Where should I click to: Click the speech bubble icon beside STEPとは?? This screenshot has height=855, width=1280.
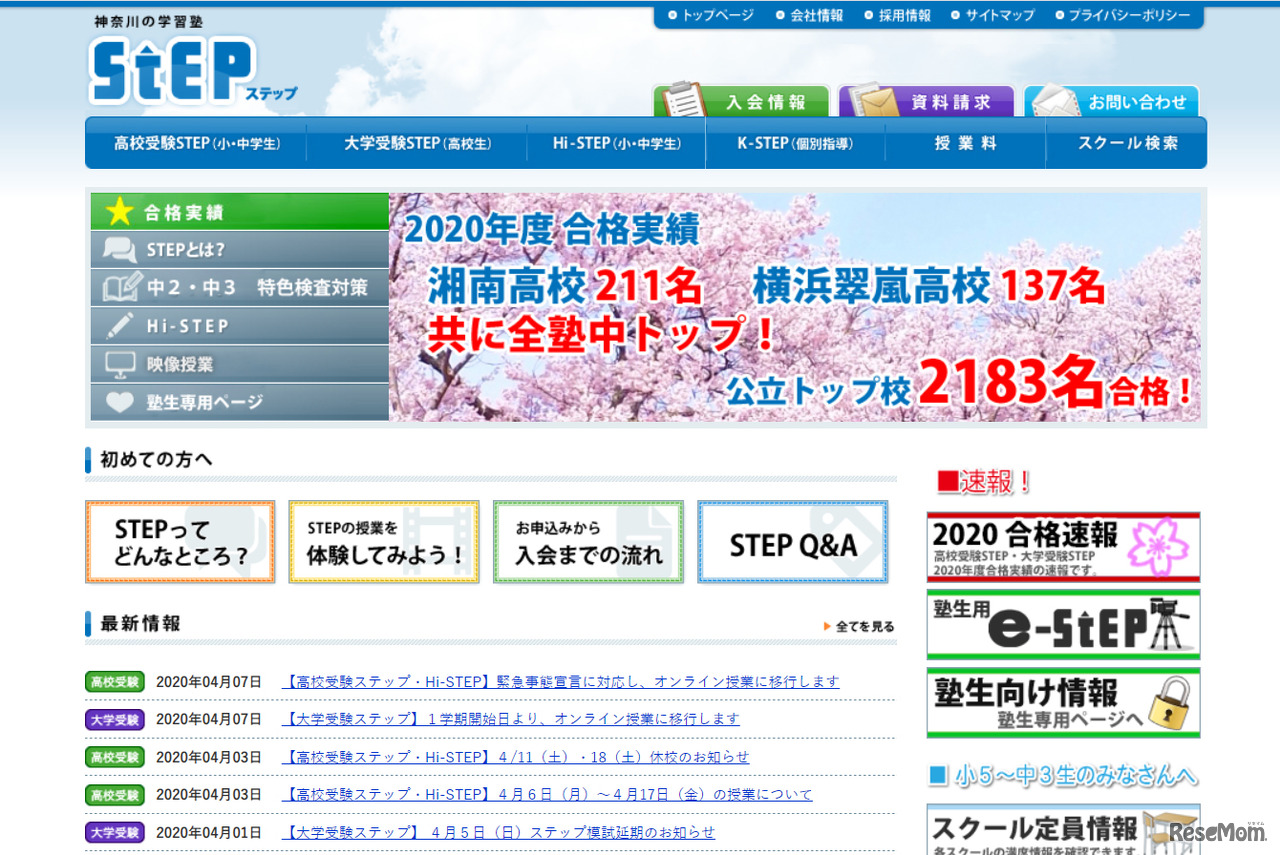(119, 249)
